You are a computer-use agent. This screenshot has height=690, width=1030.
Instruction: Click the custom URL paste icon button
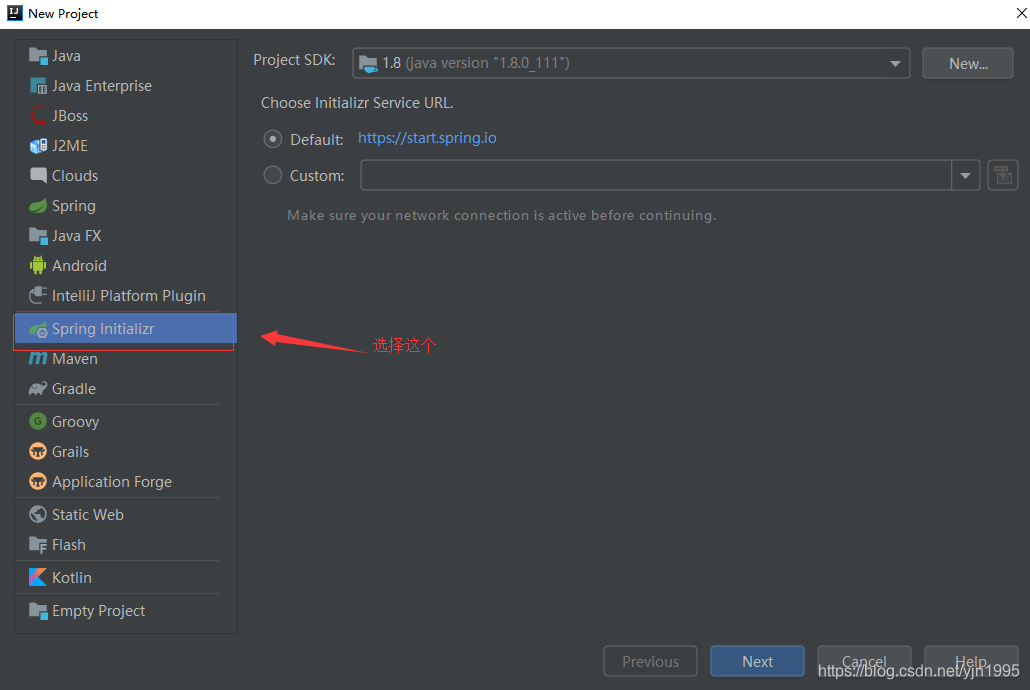(1003, 175)
